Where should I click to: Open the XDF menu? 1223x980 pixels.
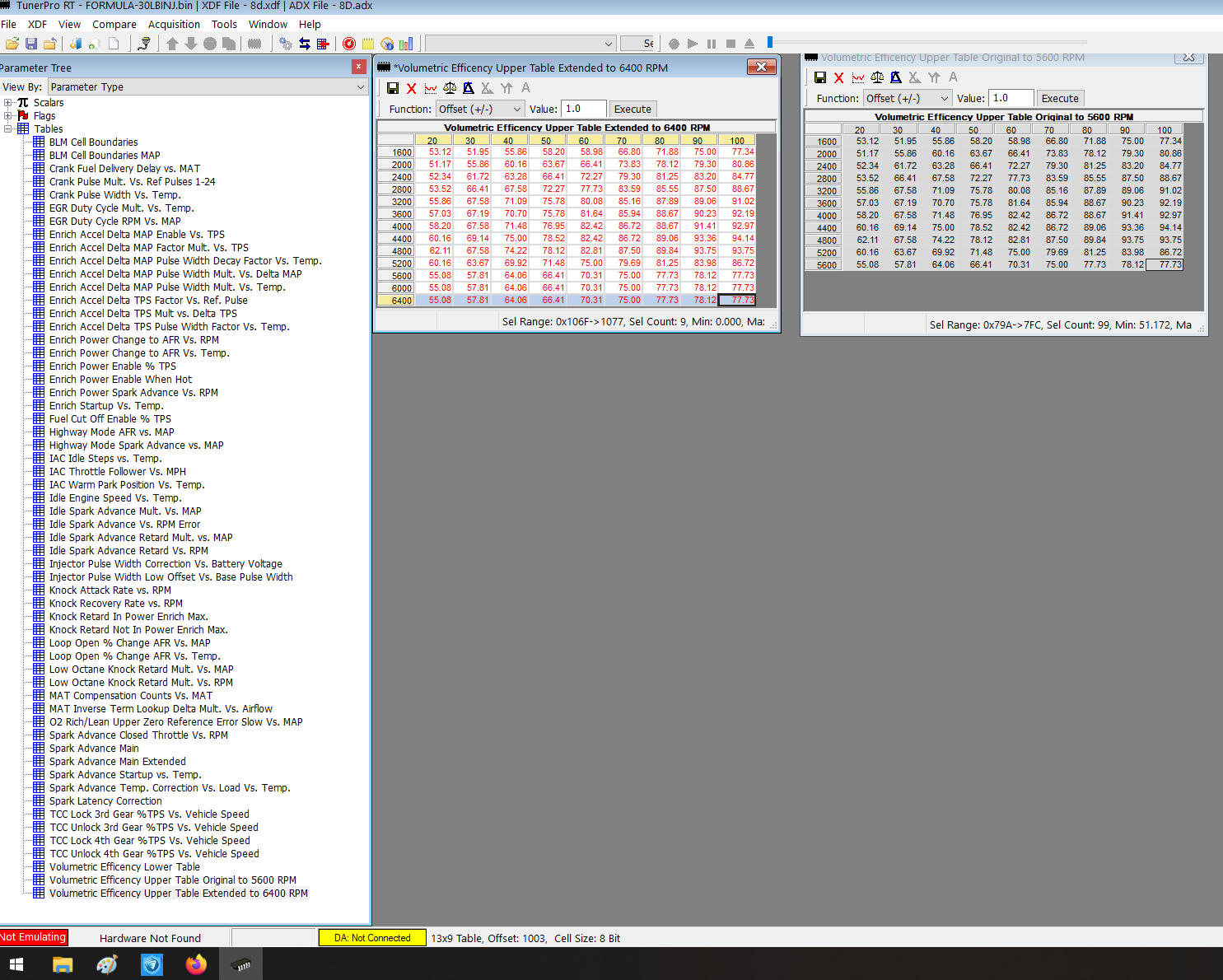(x=37, y=25)
